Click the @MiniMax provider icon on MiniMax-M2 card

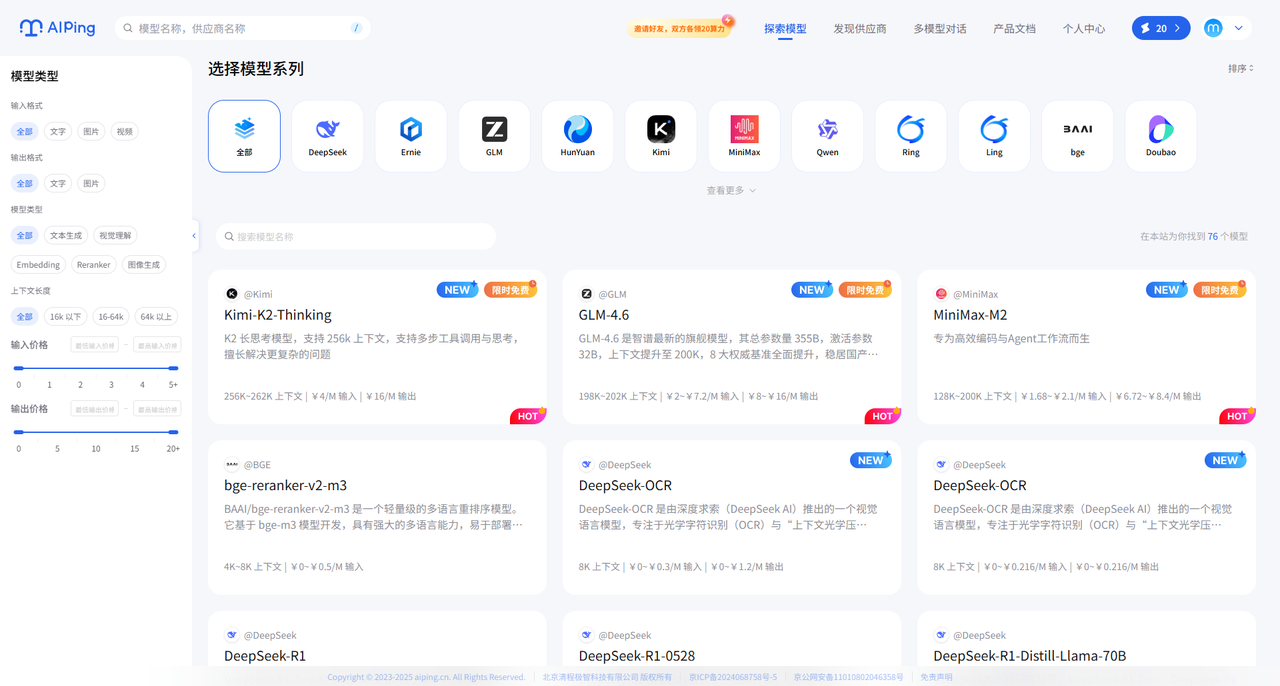[941, 294]
